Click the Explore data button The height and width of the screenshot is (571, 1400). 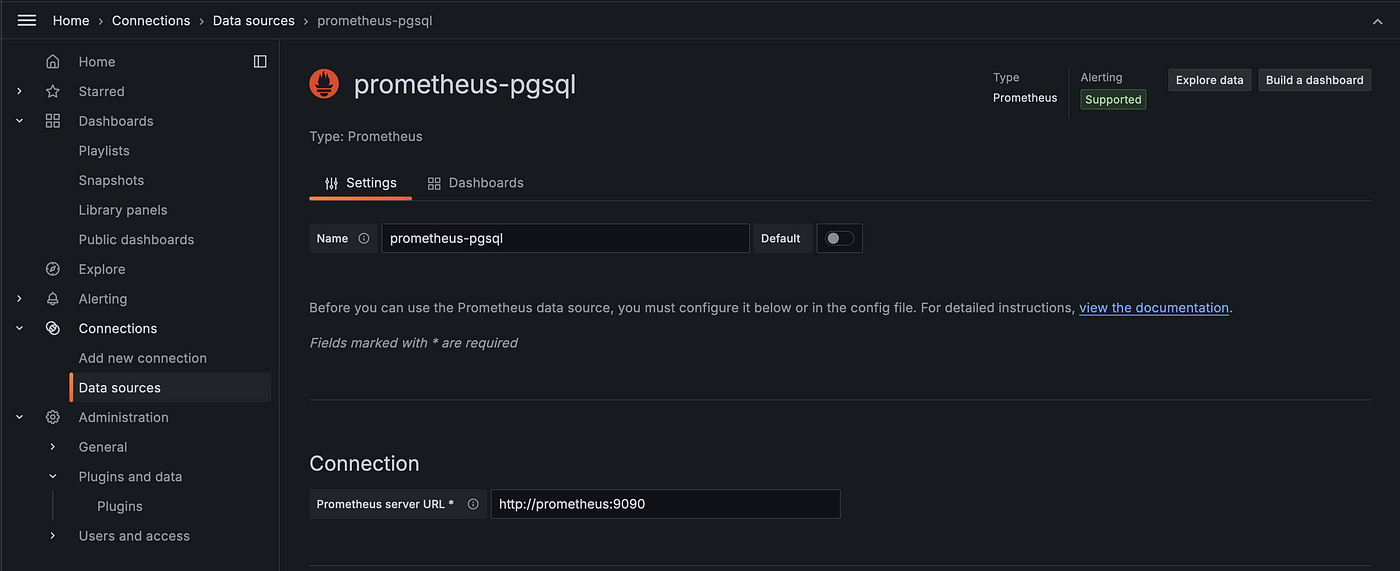pos(1209,80)
